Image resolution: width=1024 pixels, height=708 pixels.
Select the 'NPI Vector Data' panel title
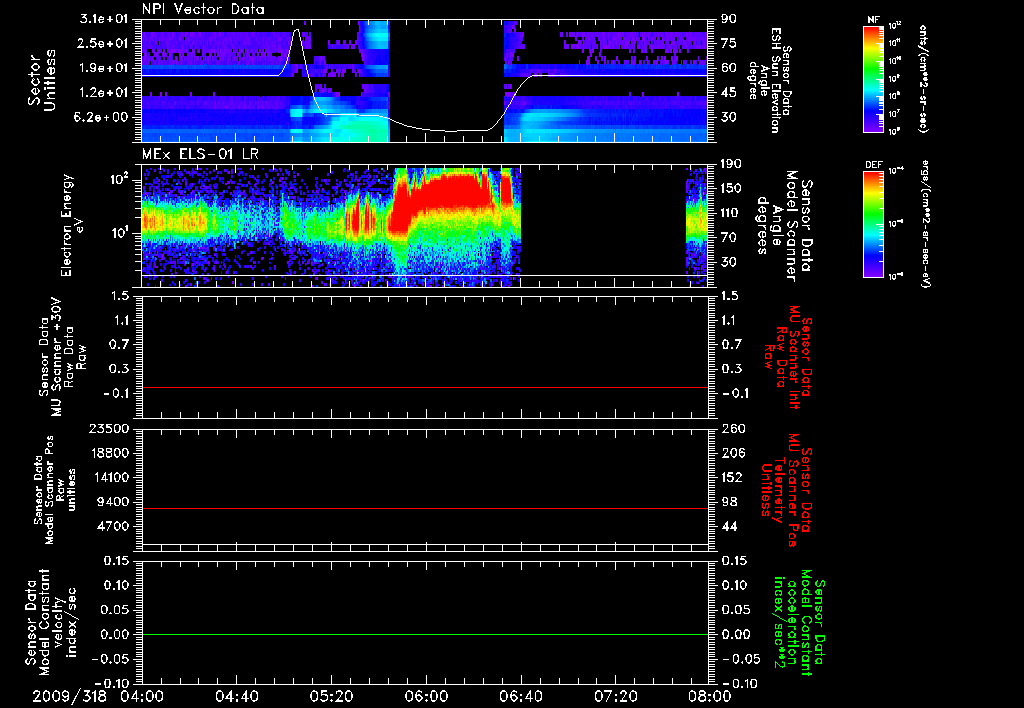203,9
